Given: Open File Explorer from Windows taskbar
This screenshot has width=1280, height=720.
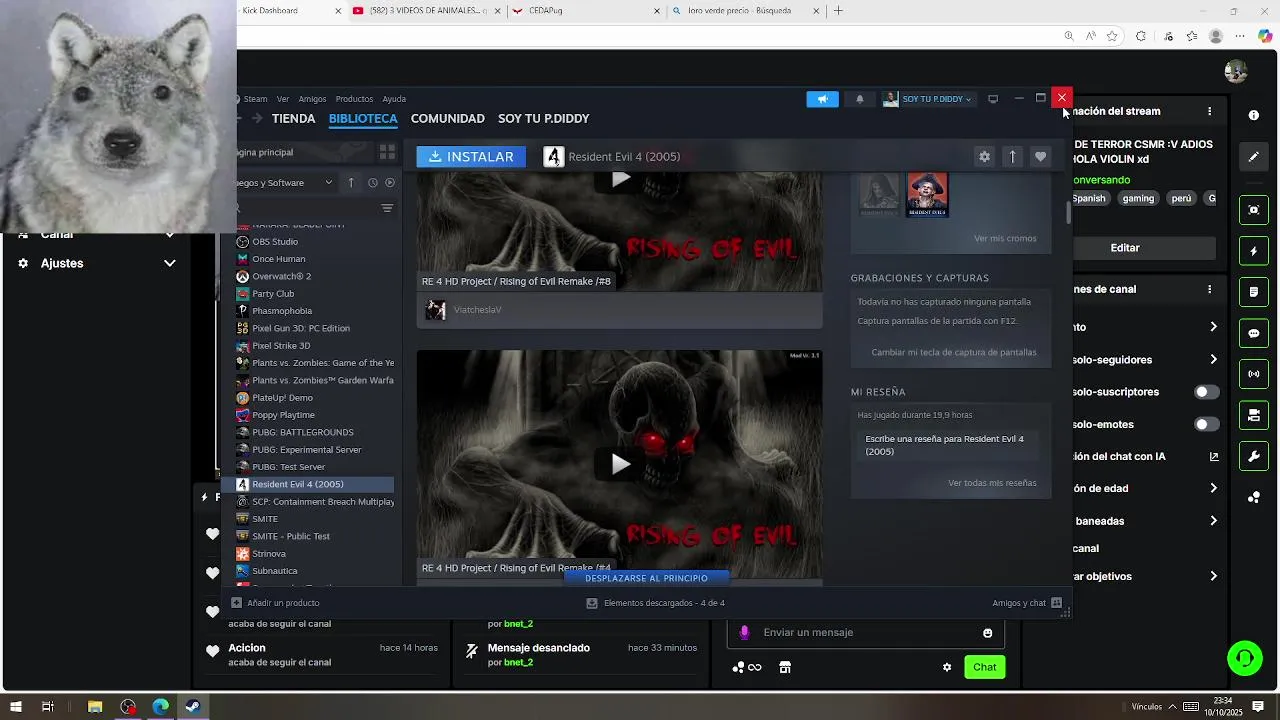Looking at the screenshot, I should pyautogui.click(x=95, y=707).
